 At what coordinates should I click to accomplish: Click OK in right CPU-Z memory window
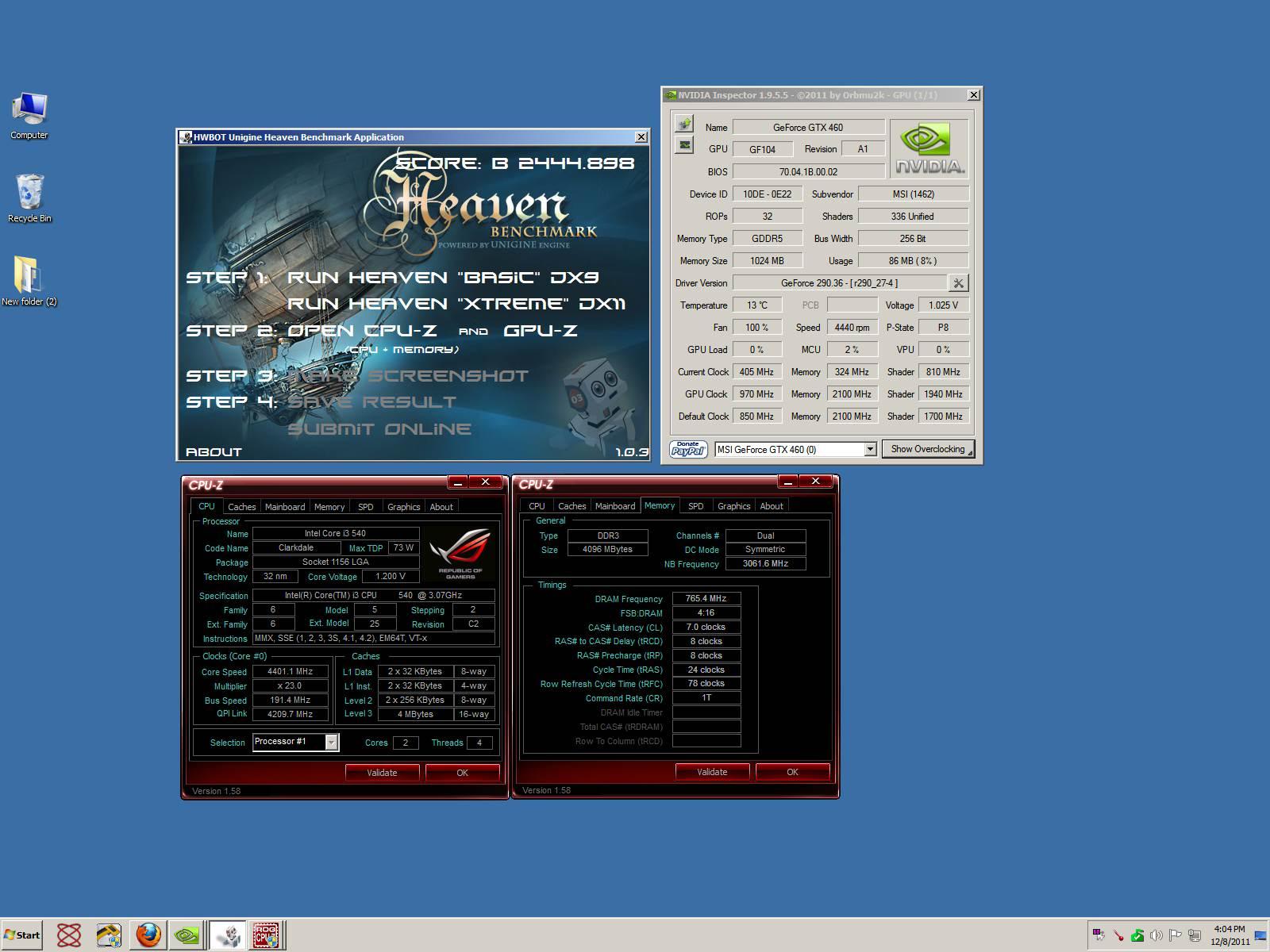(x=793, y=772)
